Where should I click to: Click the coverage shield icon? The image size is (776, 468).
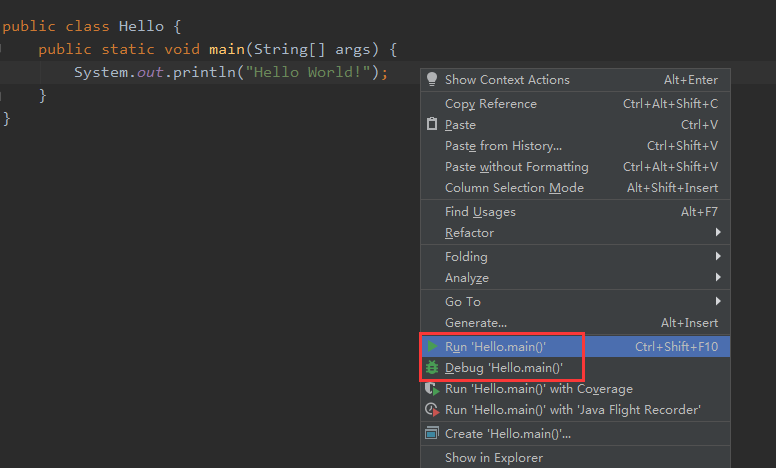point(432,389)
